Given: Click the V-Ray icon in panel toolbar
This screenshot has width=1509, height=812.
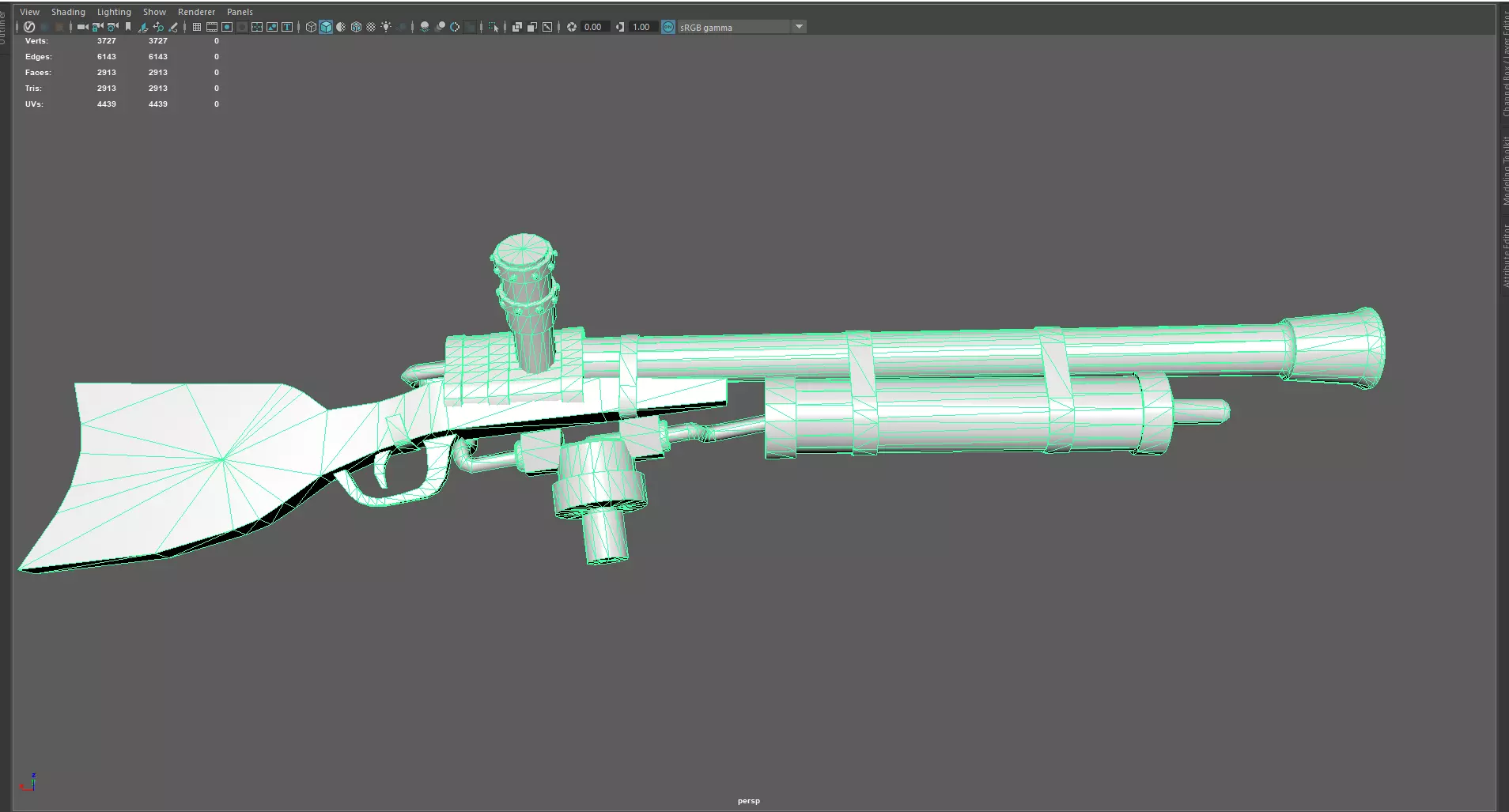Looking at the screenshot, I should point(29,27).
